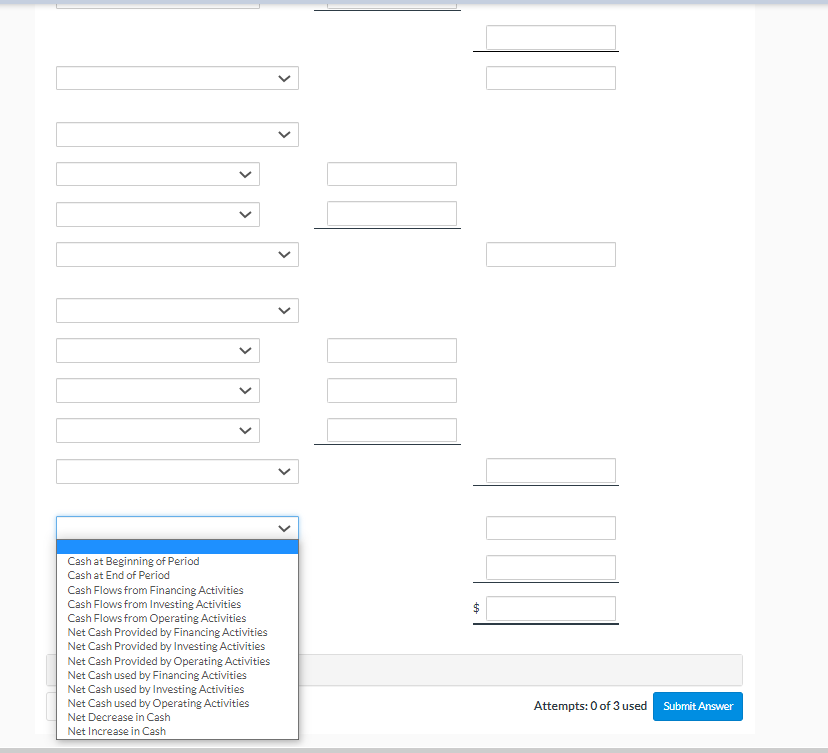Pick 'Net Cash Provided by Operating Activities'
Screen dimensions: 828x753
pos(177,661)
